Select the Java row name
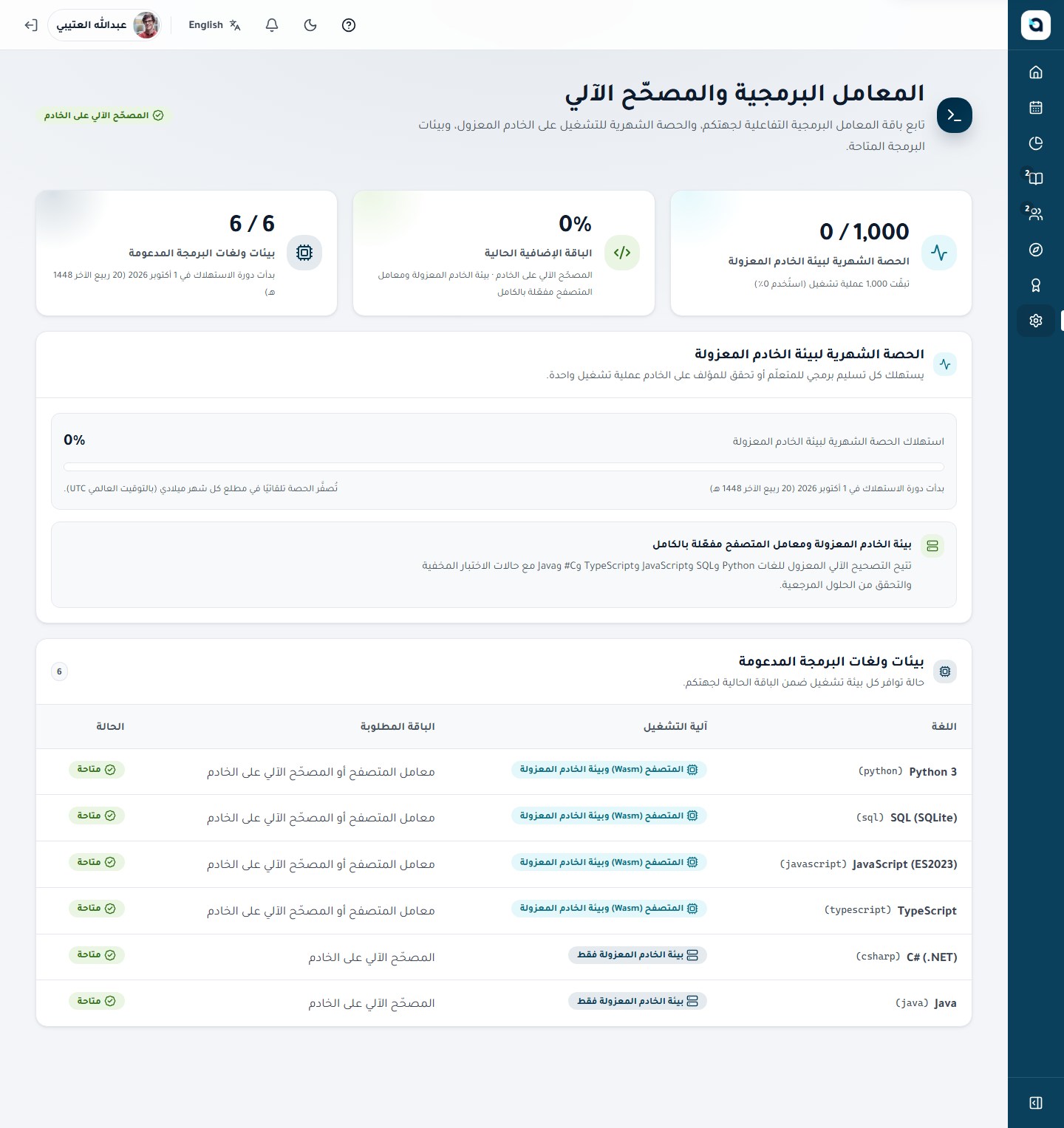1064x1128 pixels. tap(945, 1003)
